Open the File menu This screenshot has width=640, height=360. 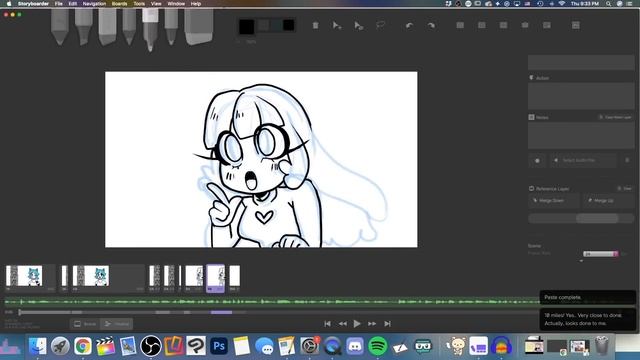(59, 4)
